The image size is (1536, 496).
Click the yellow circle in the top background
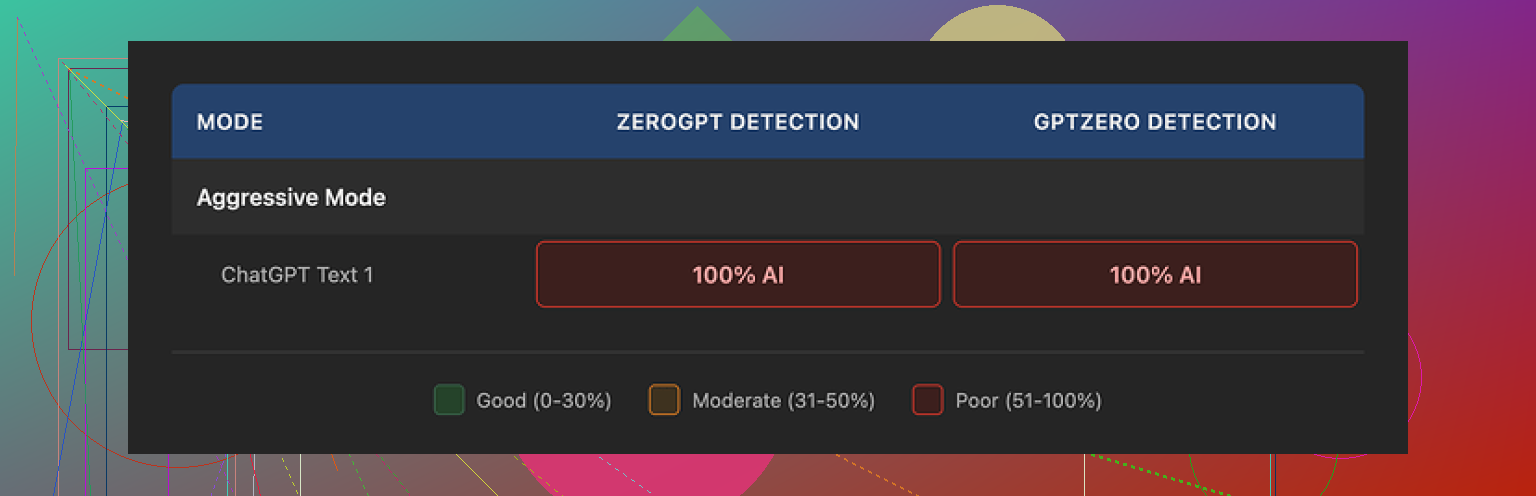[996, 24]
